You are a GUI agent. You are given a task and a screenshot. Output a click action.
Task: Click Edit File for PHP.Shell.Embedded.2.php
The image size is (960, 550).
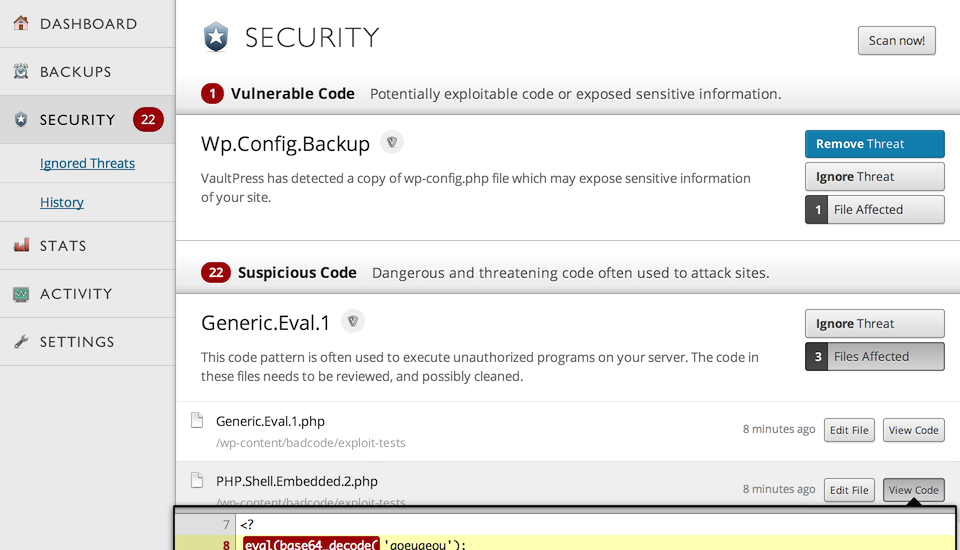[849, 490]
